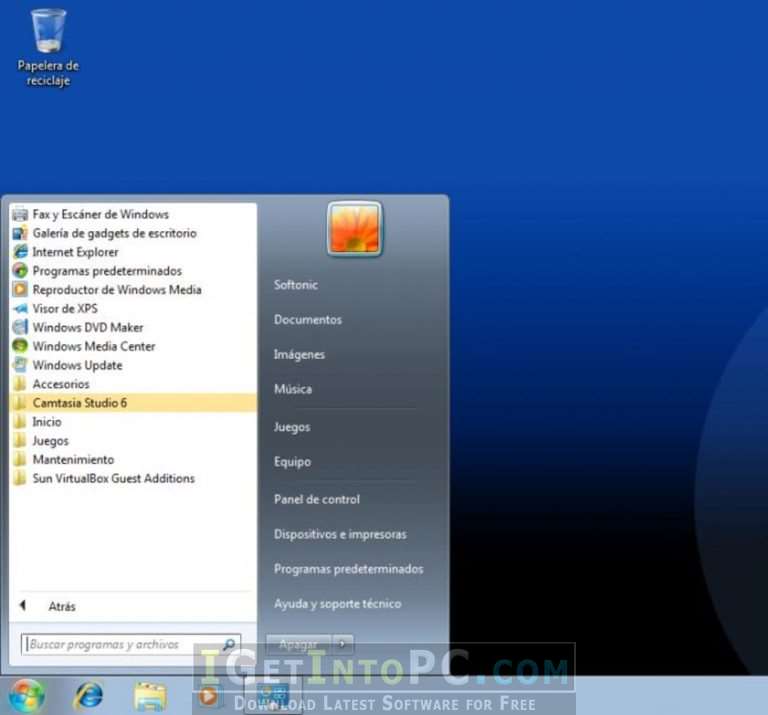The width and height of the screenshot is (768, 715).
Task: Click the Buscar programas y archivos field
Action: [x=131, y=644]
